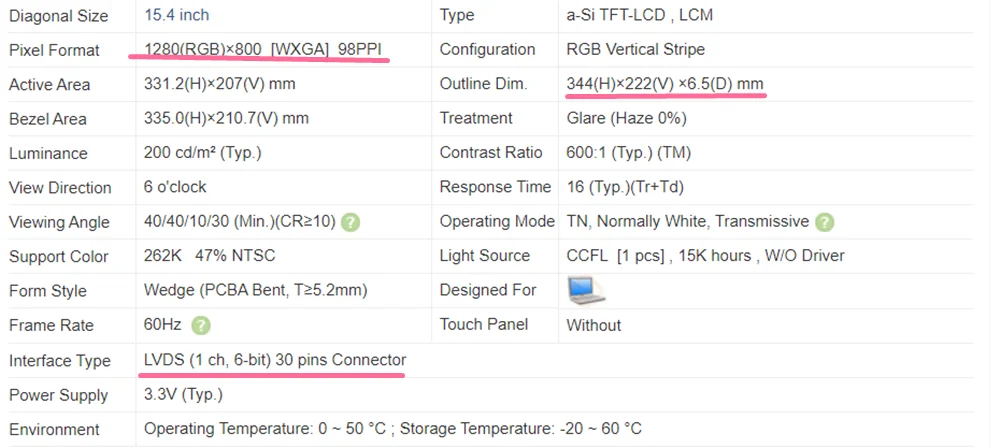Click the Outline Dim. 344(H)×222(V) value
The image size is (1000, 448).
[x=665, y=84]
